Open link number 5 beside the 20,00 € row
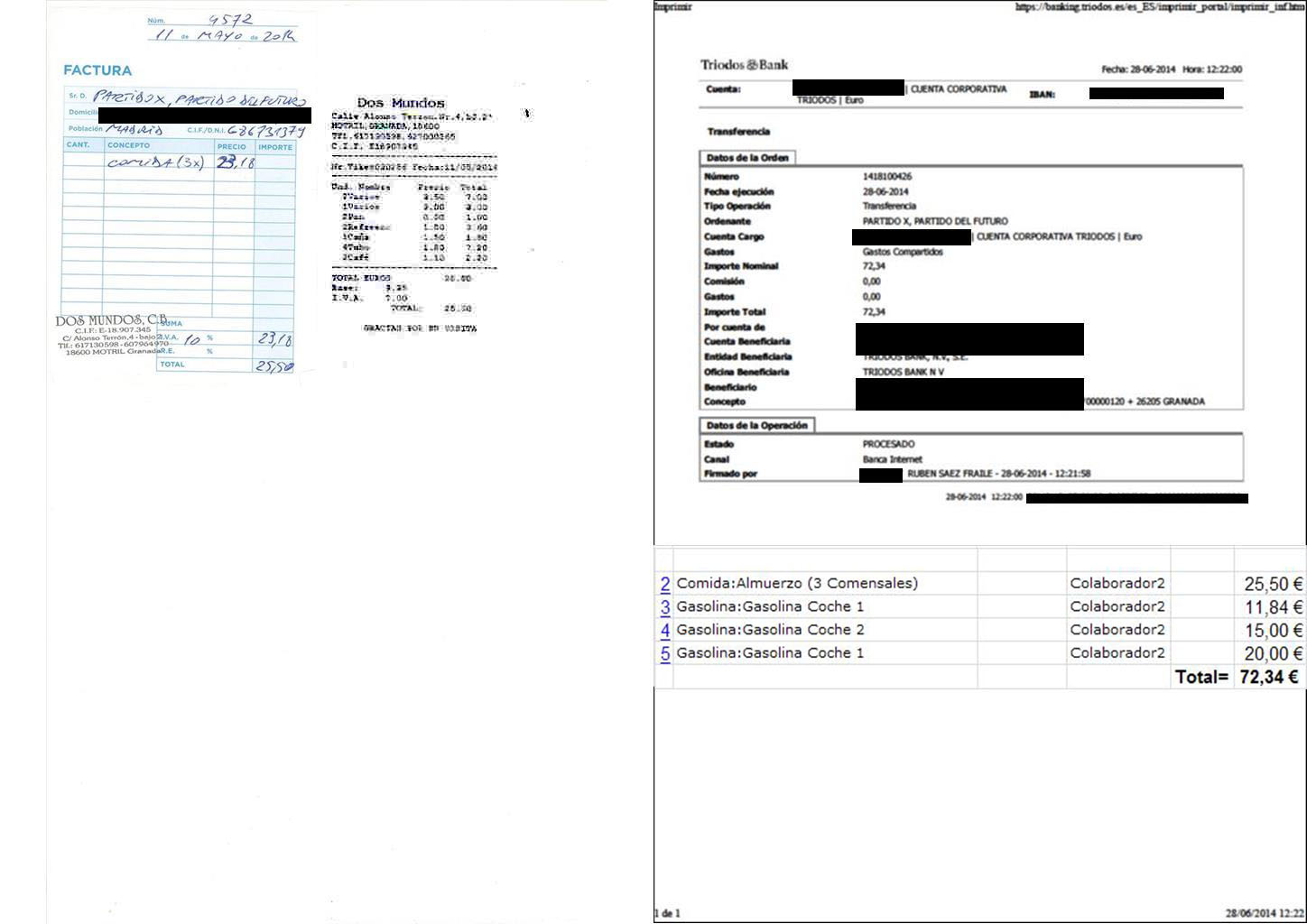The image size is (1307, 924). (665, 653)
